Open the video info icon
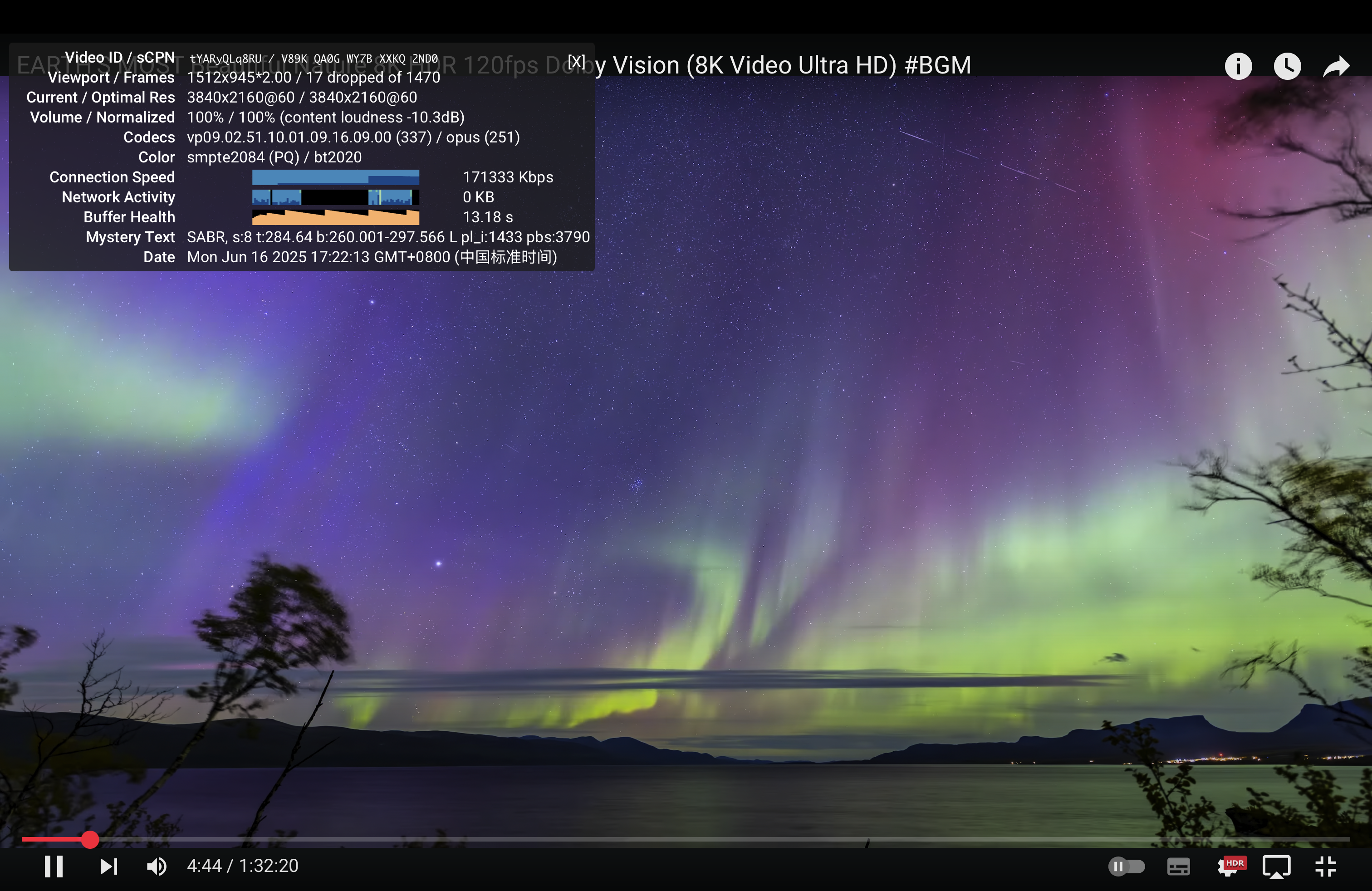Screen dimensions: 1372x891 tap(1238, 66)
